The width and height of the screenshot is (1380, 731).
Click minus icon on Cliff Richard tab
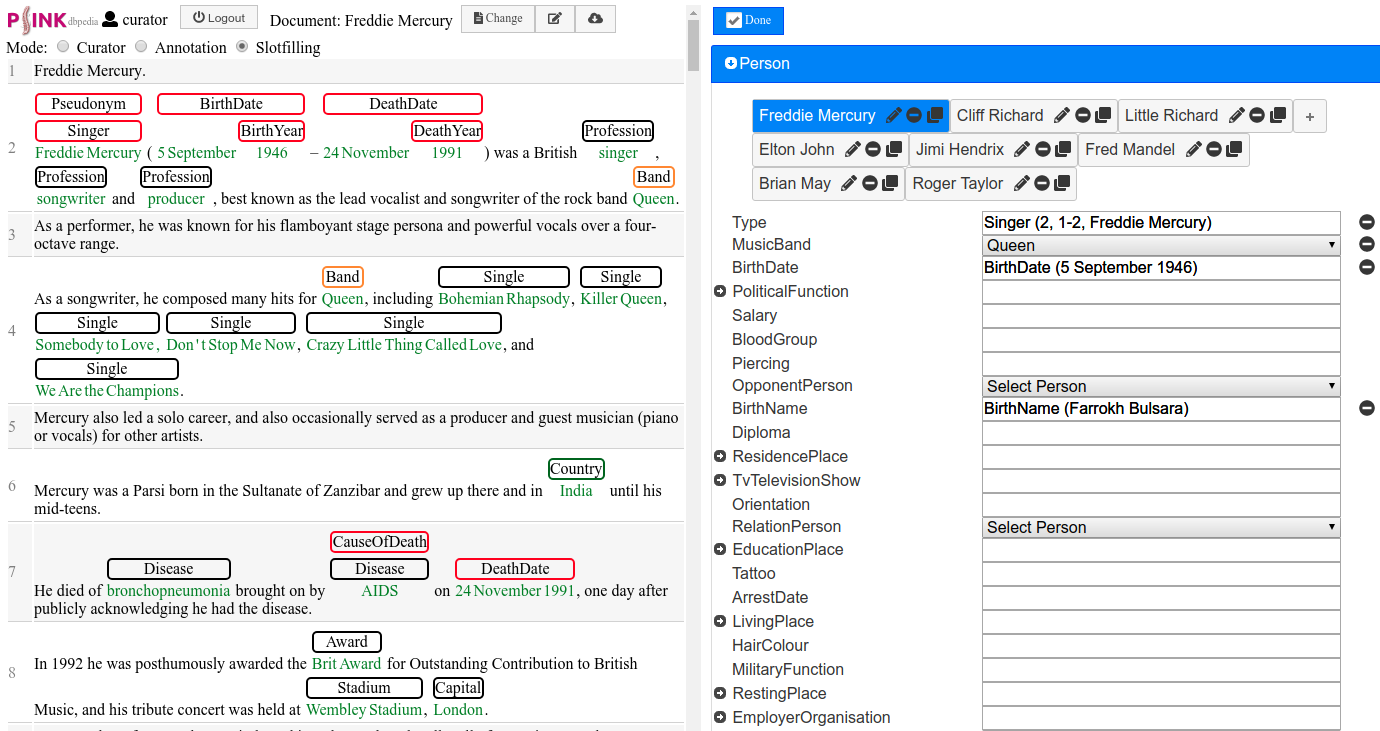(1082, 116)
